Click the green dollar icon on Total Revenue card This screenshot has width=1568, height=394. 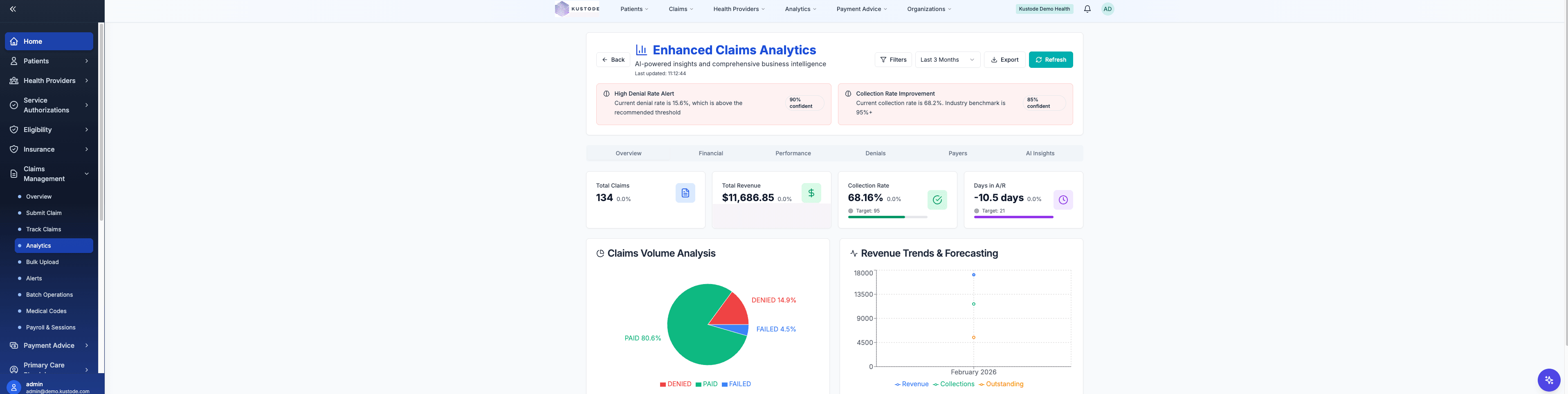[811, 192]
